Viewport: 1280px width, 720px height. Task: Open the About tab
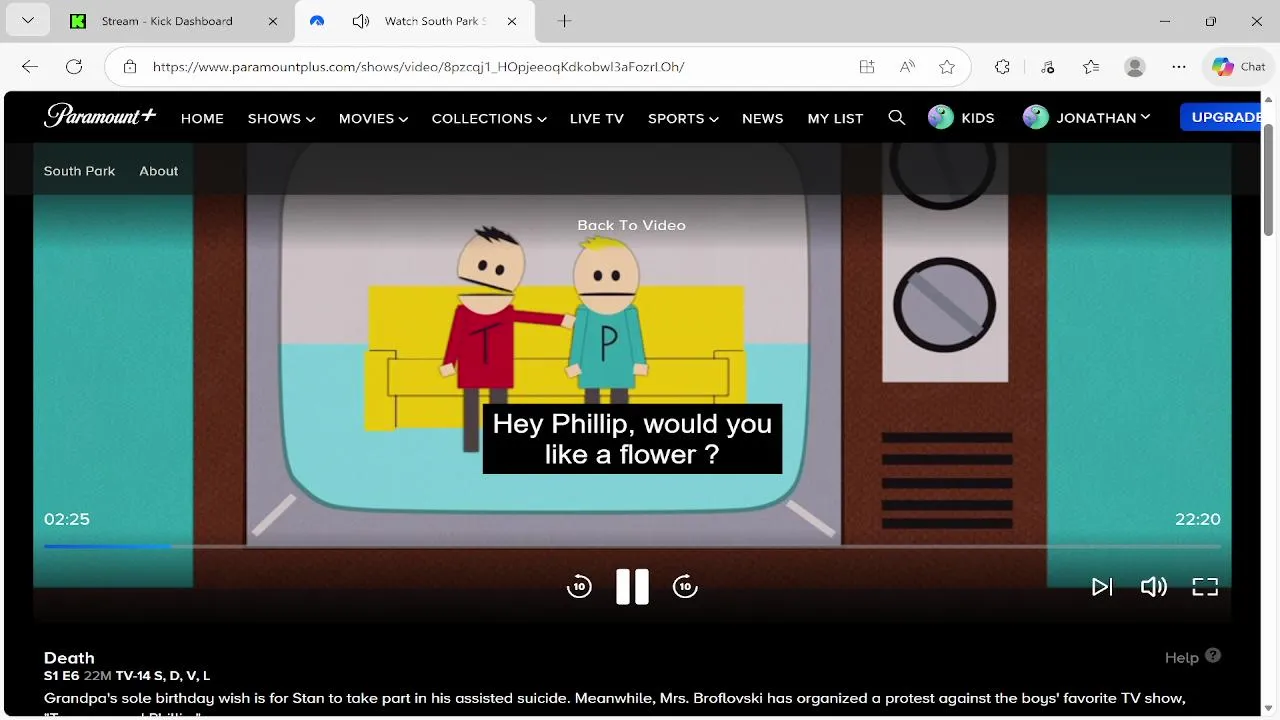tap(159, 171)
